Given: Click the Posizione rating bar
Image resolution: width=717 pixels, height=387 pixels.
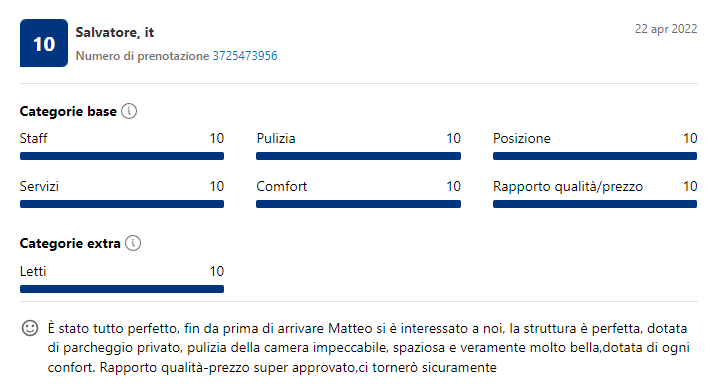Looking at the screenshot, I should (594, 156).
